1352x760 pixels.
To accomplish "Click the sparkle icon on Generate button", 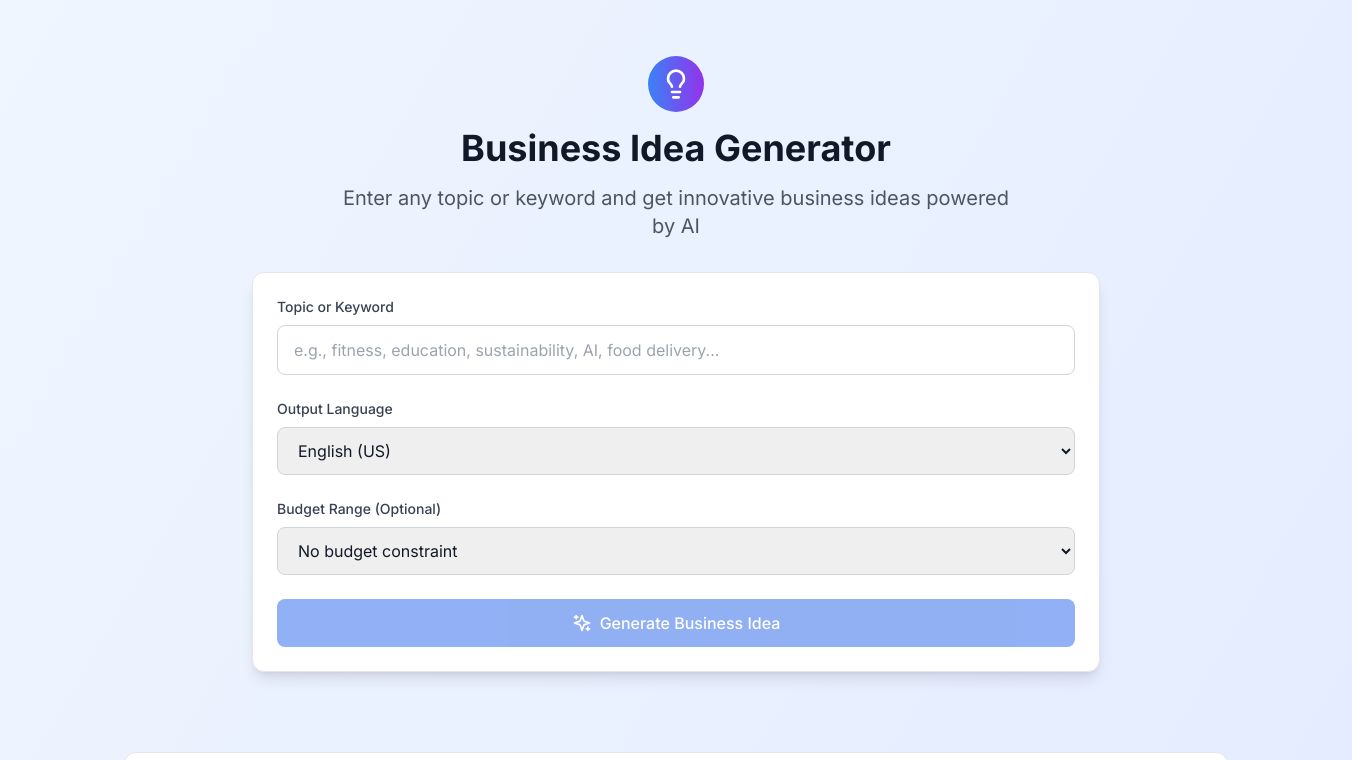I will 582,623.
